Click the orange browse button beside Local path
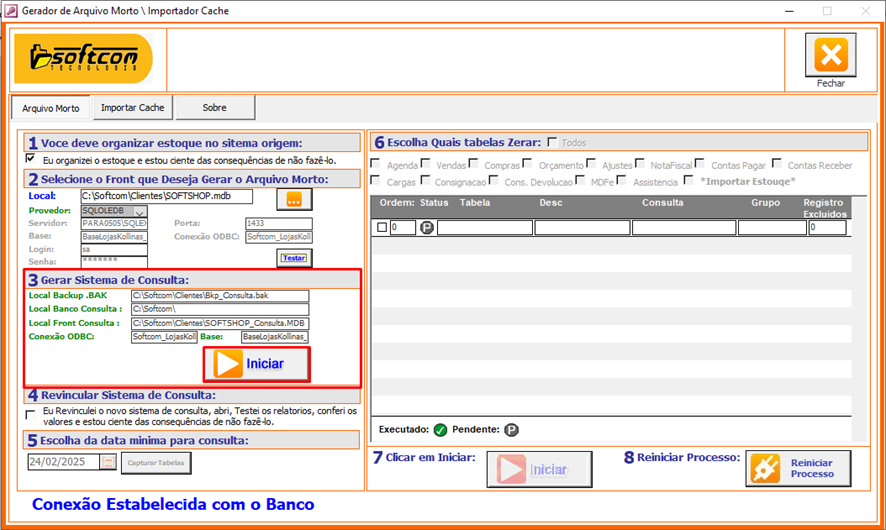 pos(294,199)
